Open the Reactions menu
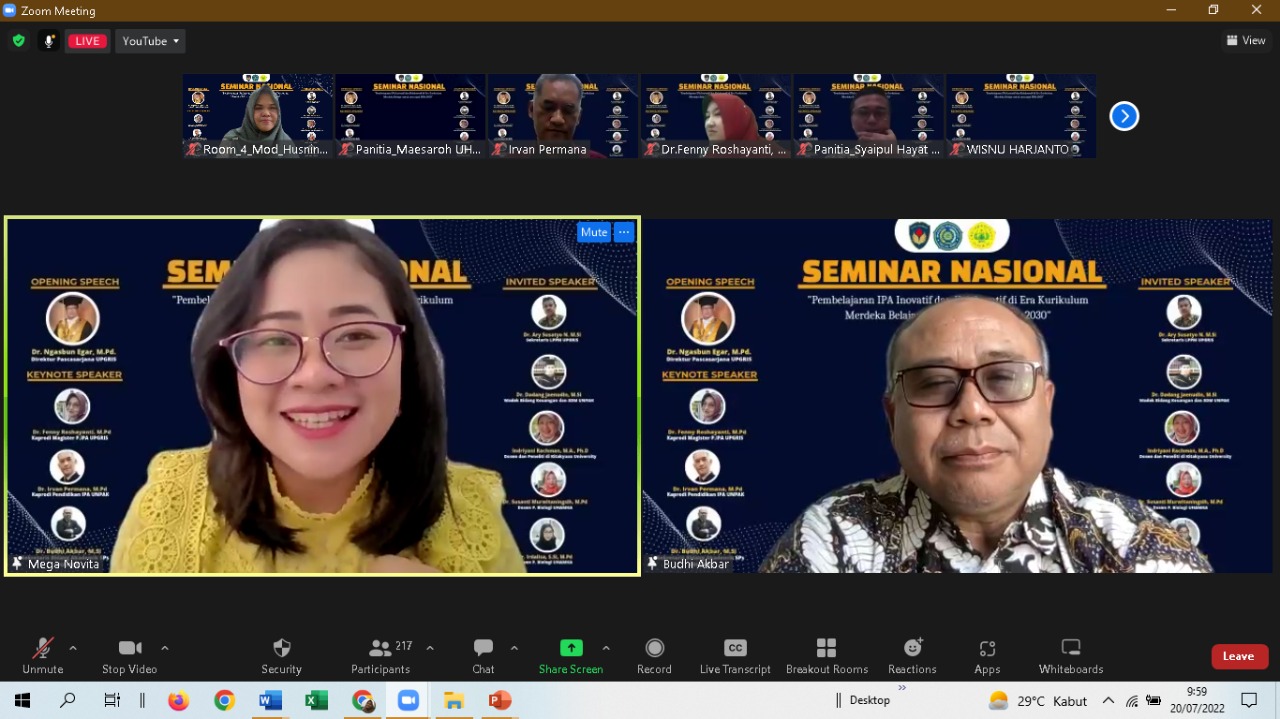Image resolution: width=1280 pixels, height=719 pixels. [x=912, y=655]
